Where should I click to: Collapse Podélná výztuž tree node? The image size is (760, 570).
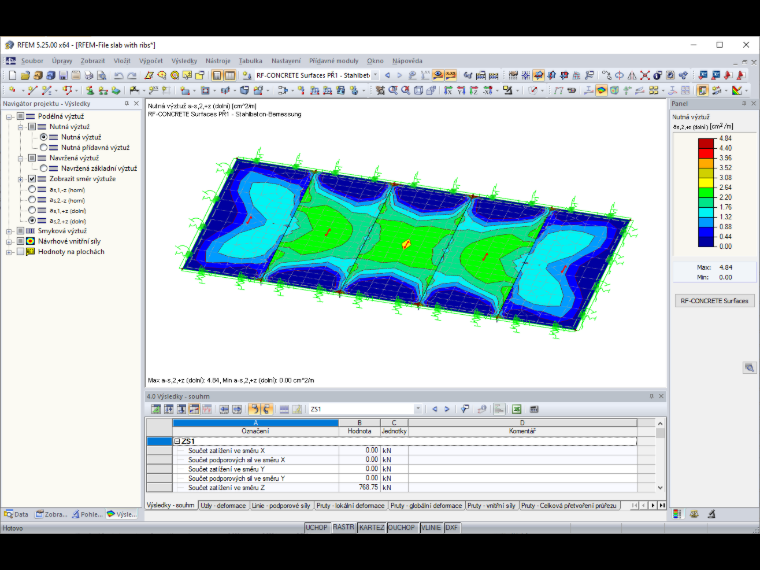(x=9, y=116)
